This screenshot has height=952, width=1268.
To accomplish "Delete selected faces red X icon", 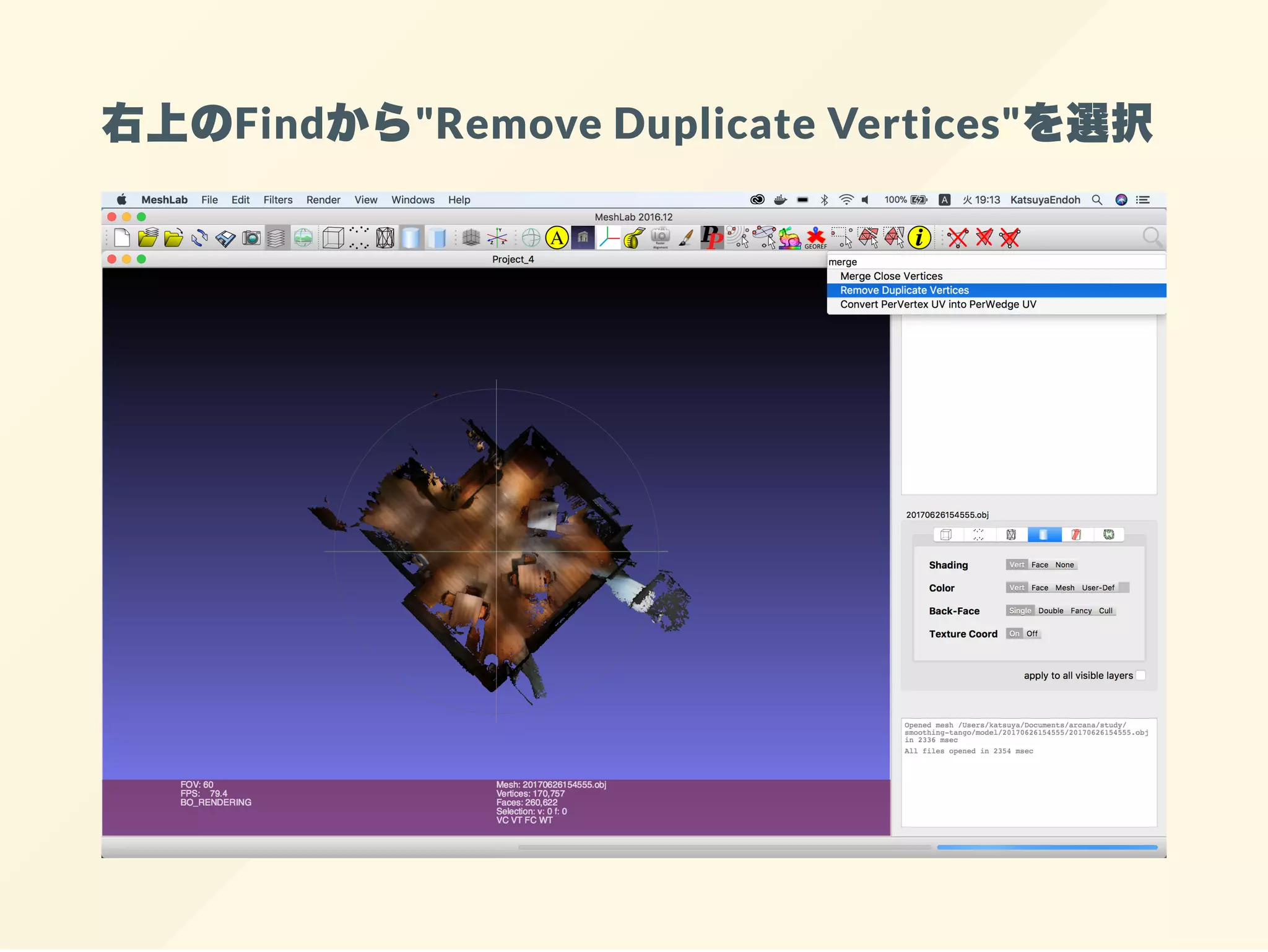I will pyautogui.click(x=984, y=238).
